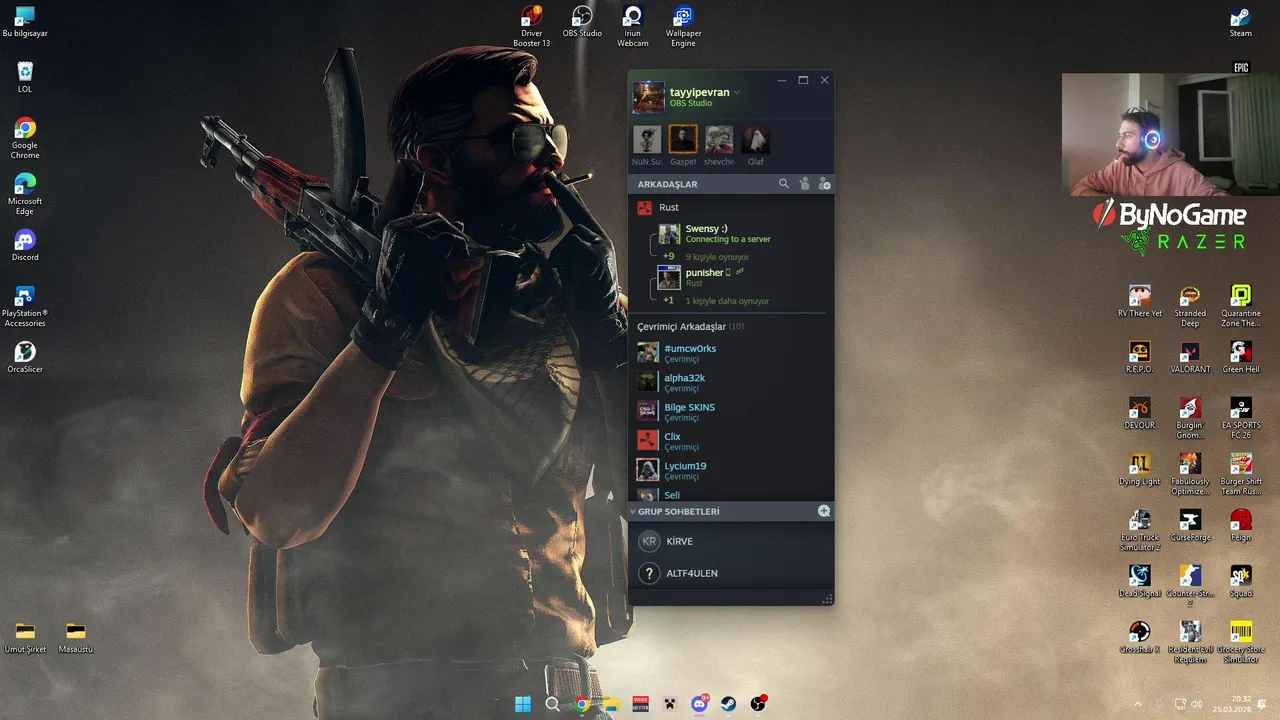
Task: Search friends with the magnifier icon
Action: (783, 184)
